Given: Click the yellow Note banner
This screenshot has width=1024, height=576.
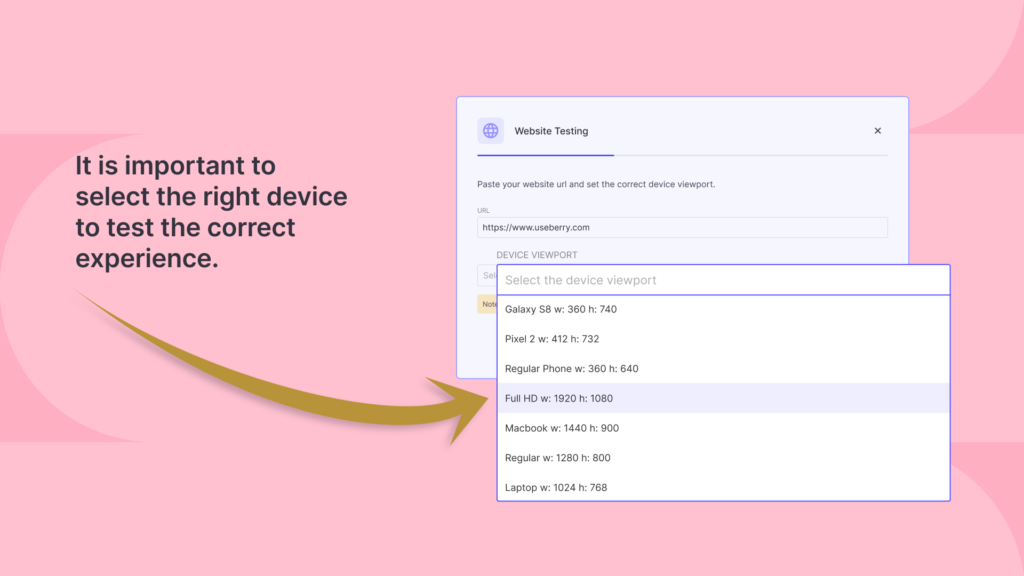Looking at the screenshot, I should coord(486,304).
